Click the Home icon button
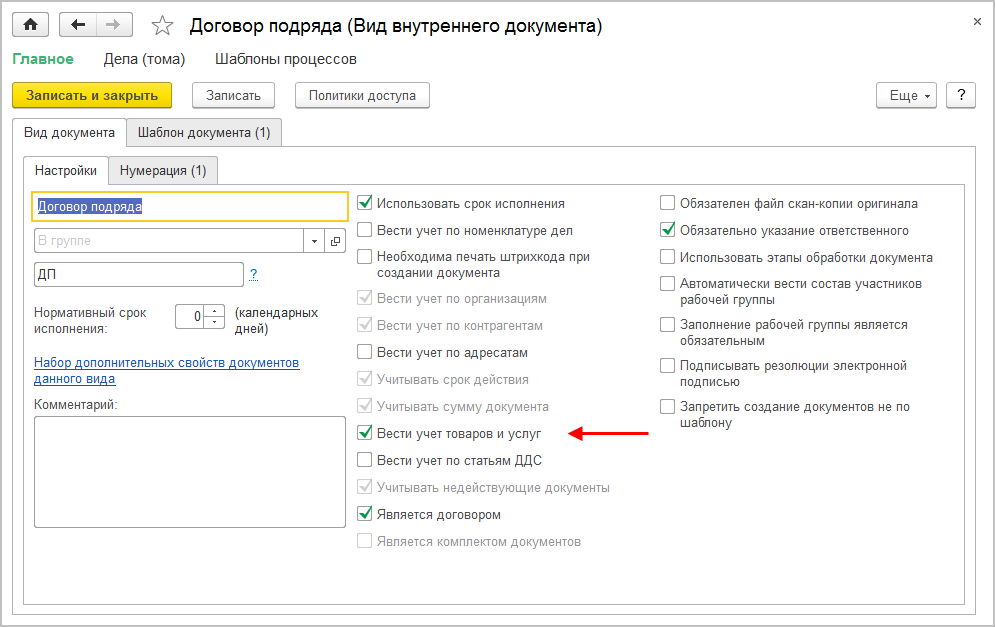Screen dimensions: 995x627 click(30, 25)
